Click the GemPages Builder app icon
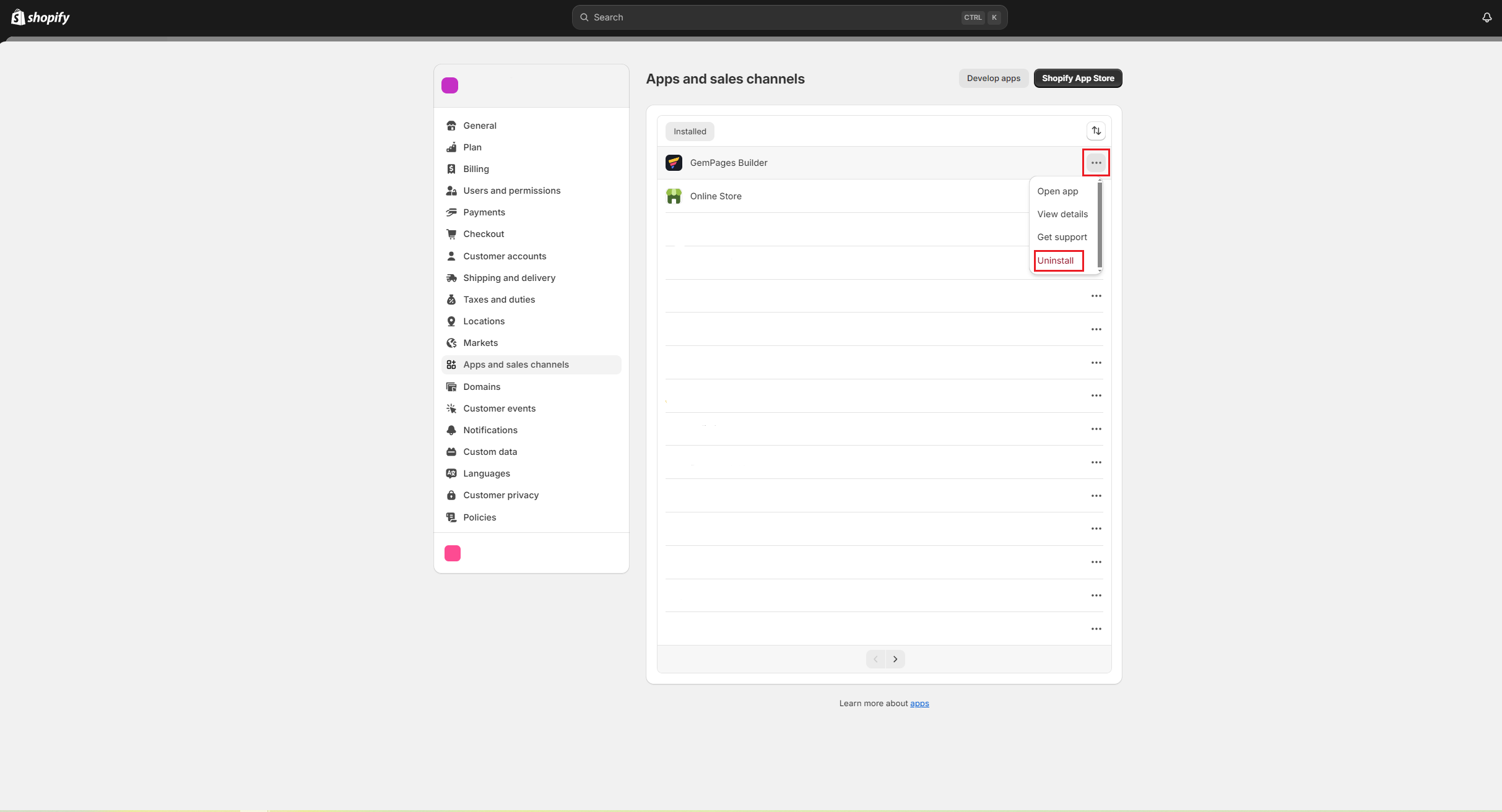Screen dimensions: 1502x812 [x=674, y=163]
